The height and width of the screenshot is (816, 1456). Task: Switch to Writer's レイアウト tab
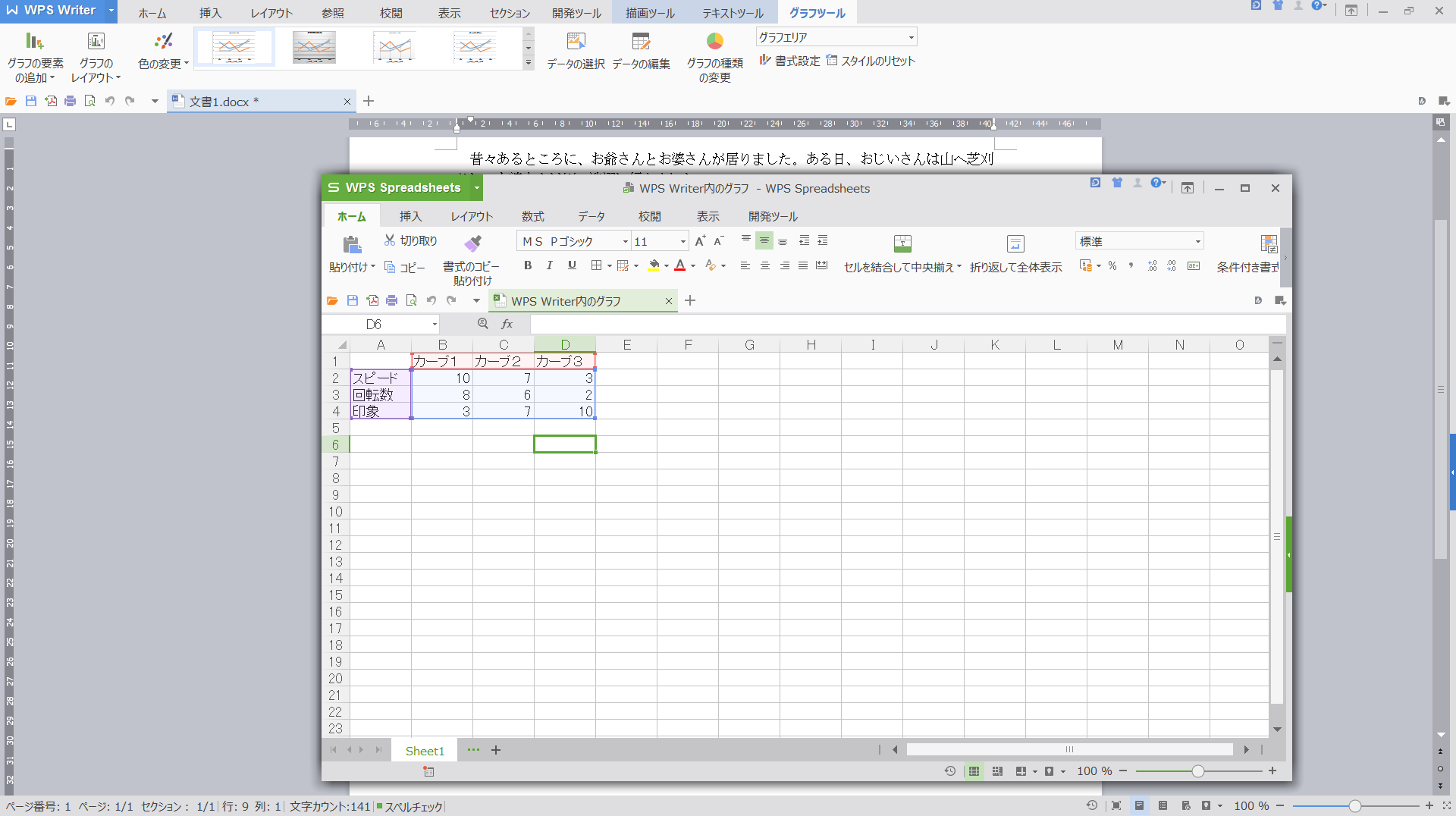[271, 13]
